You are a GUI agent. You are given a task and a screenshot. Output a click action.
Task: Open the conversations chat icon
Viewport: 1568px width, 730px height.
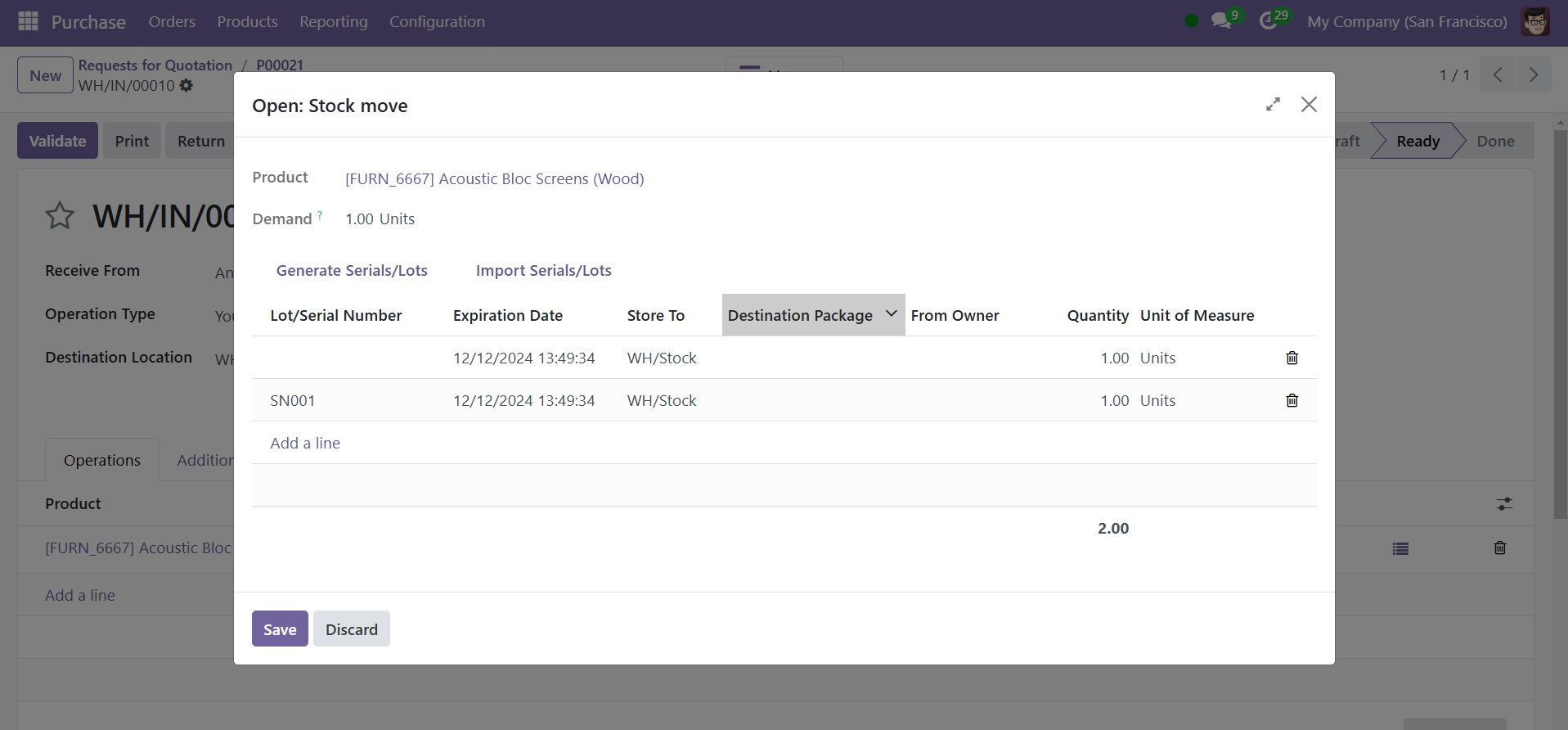click(1221, 21)
